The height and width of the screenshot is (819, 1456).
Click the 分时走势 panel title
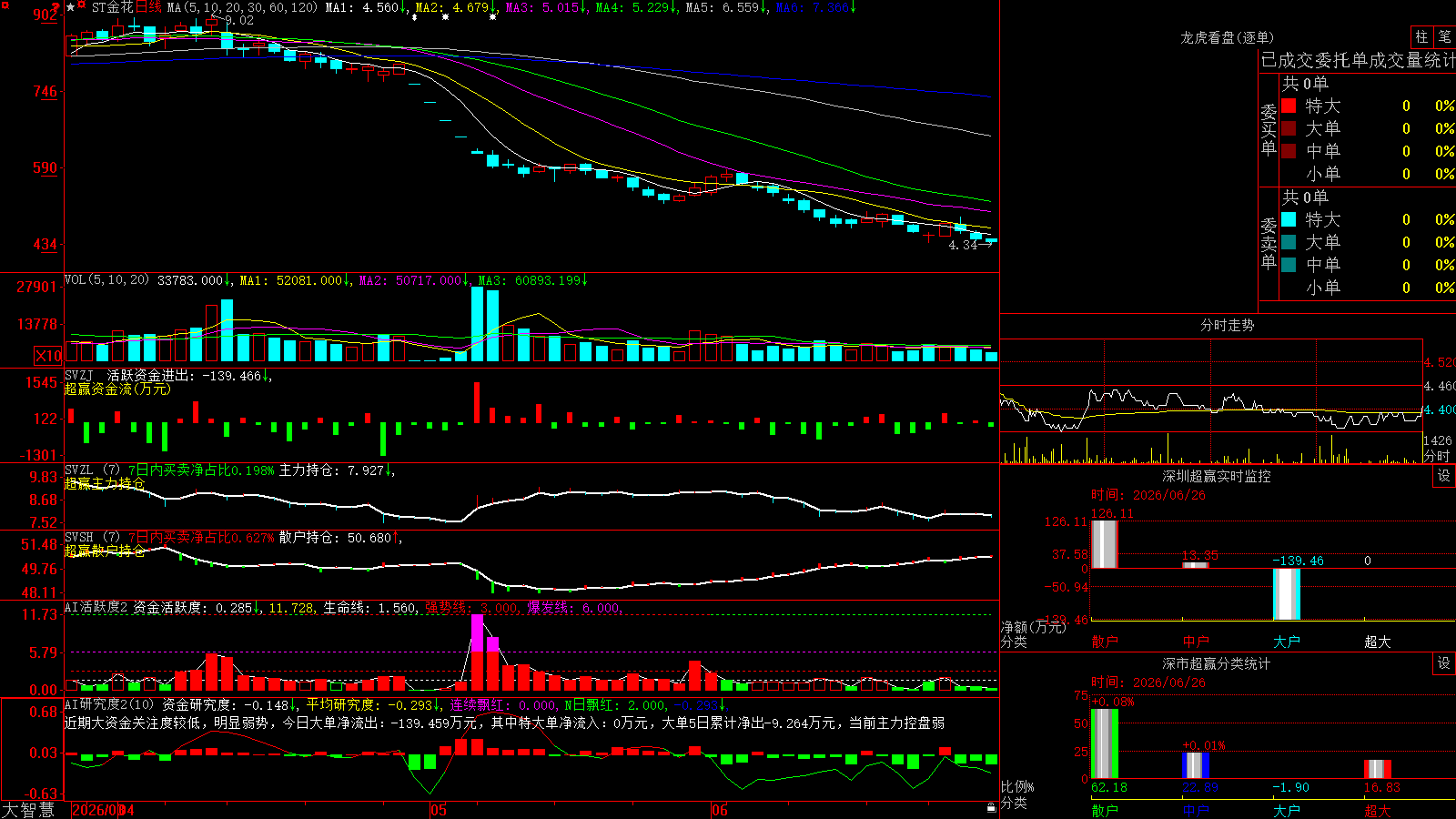(x=1227, y=325)
